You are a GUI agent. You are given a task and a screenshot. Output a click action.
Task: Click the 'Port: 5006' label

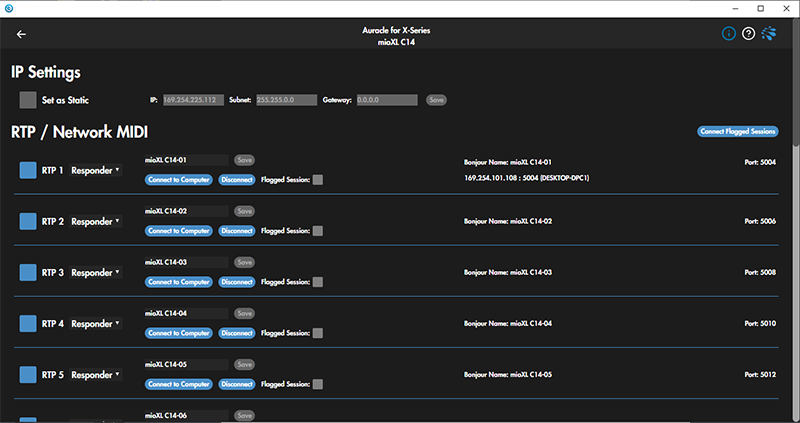pos(760,221)
